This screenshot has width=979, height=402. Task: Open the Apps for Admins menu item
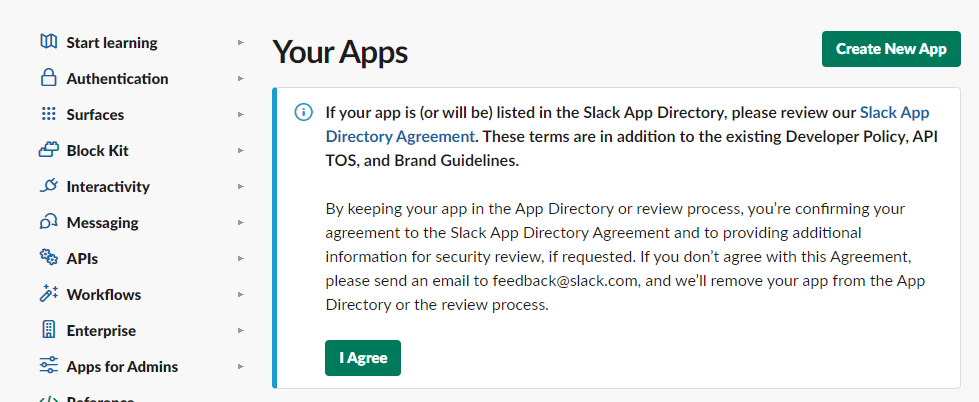click(122, 366)
